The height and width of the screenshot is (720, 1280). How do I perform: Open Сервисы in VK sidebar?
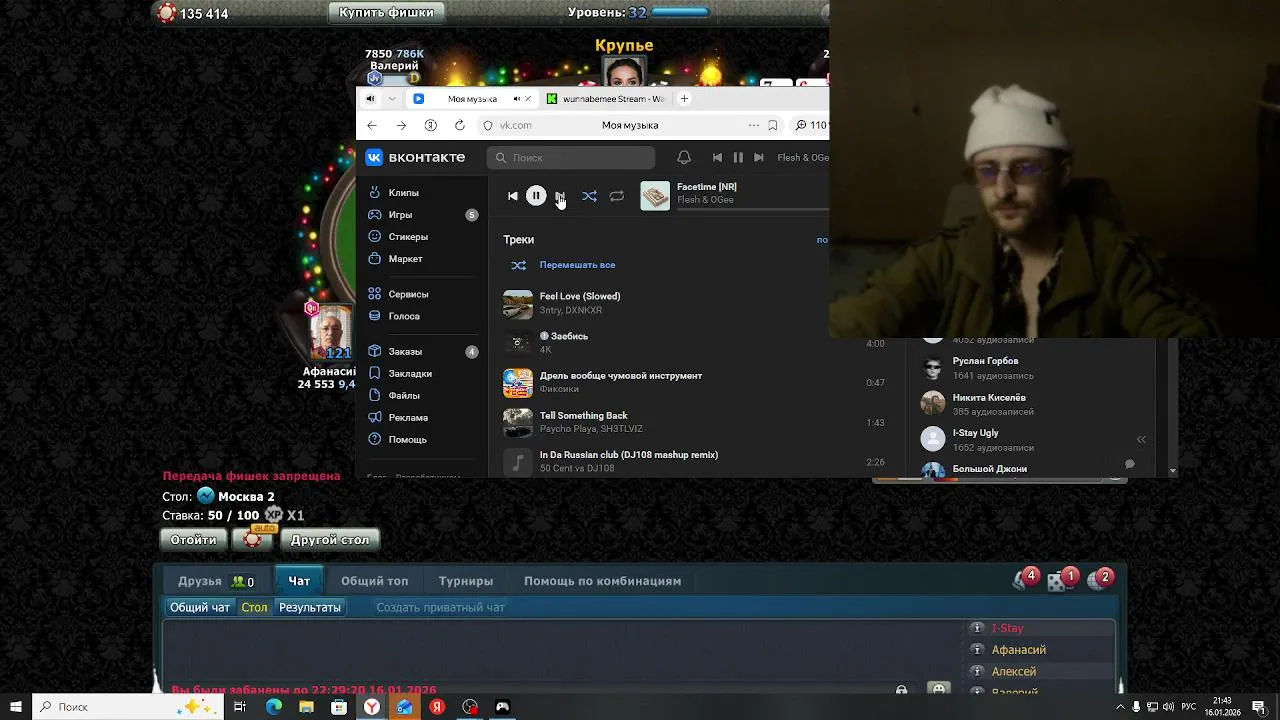pyautogui.click(x=408, y=294)
